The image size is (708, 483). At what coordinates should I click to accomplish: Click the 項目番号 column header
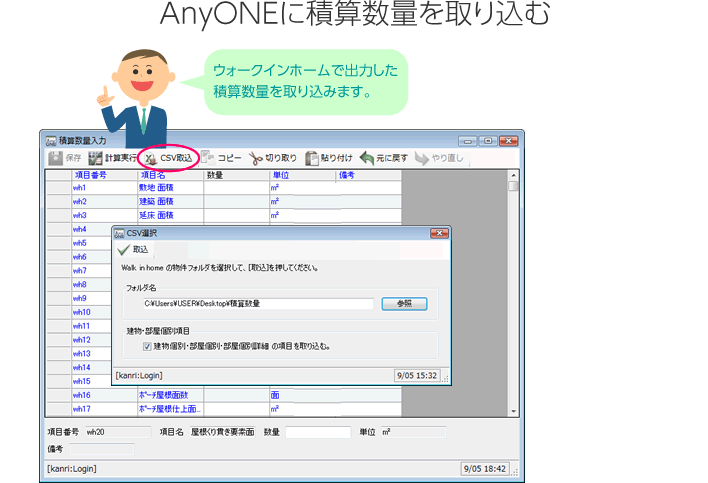[104, 175]
